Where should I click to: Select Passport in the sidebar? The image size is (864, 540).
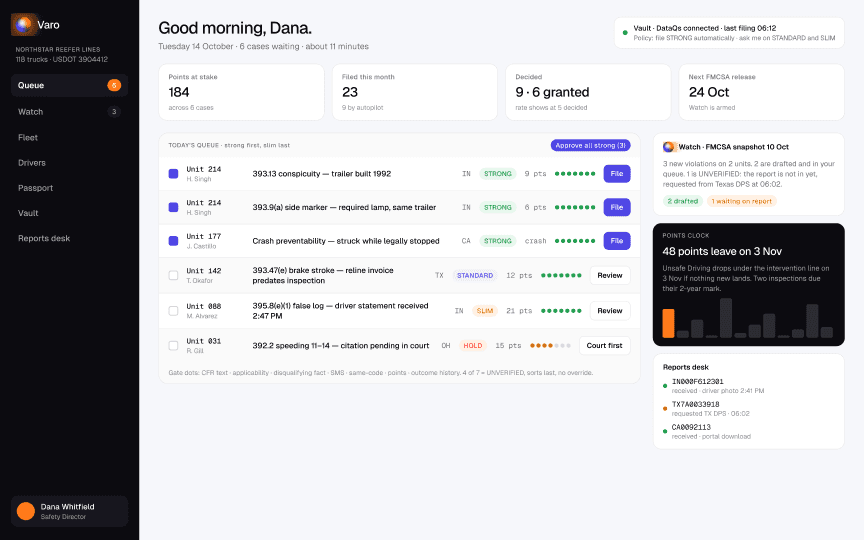tap(69, 188)
